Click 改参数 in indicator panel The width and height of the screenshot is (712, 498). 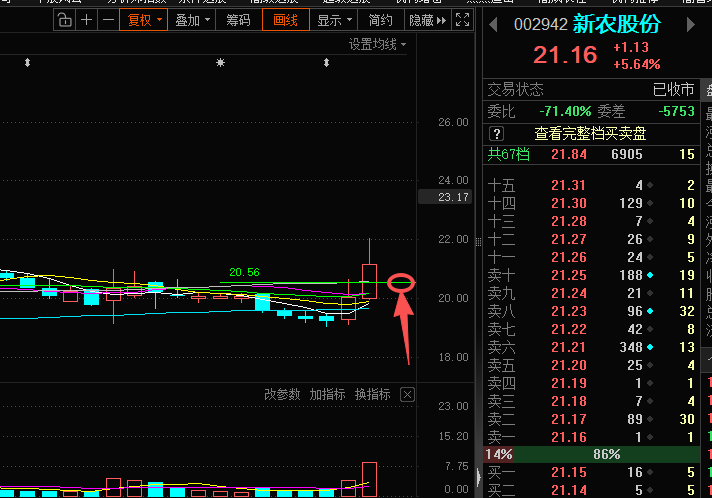point(282,394)
